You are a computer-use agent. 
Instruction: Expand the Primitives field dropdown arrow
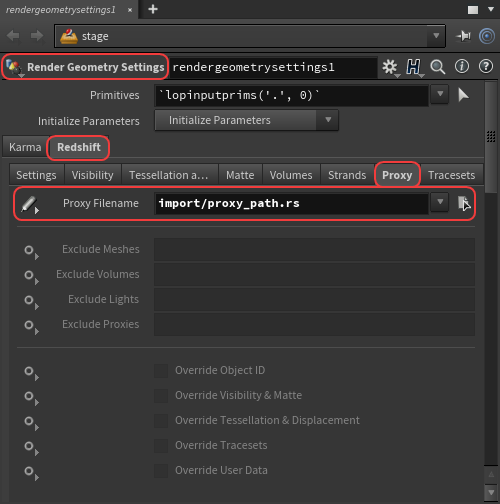click(x=440, y=94)
